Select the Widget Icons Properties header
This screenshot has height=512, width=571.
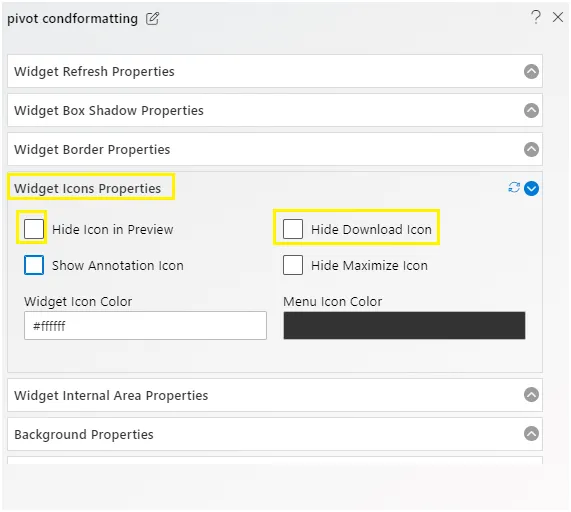pyautogui.click(x=87, y=189)
